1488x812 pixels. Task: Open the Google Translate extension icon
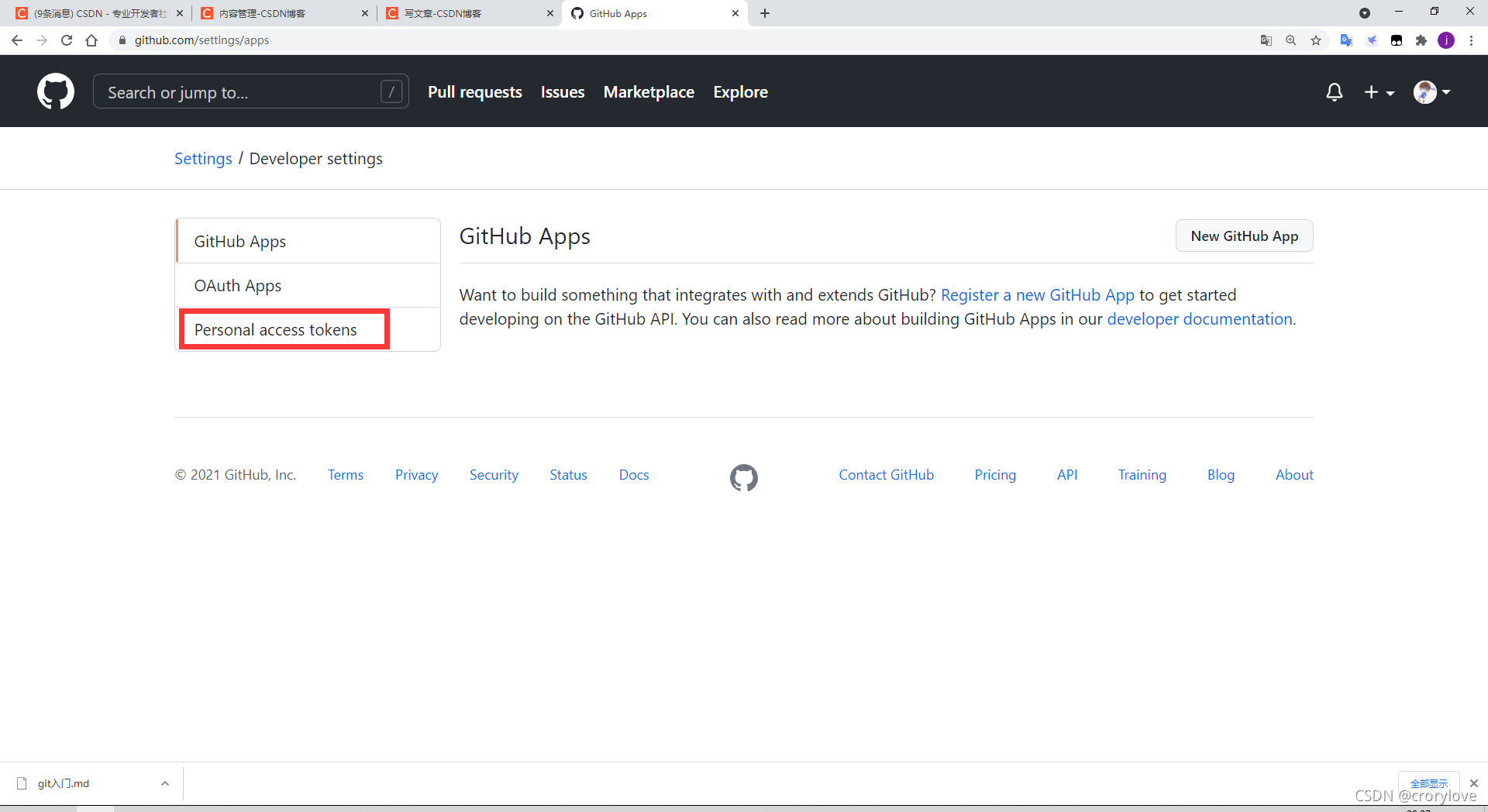[x=1346, y=40]
